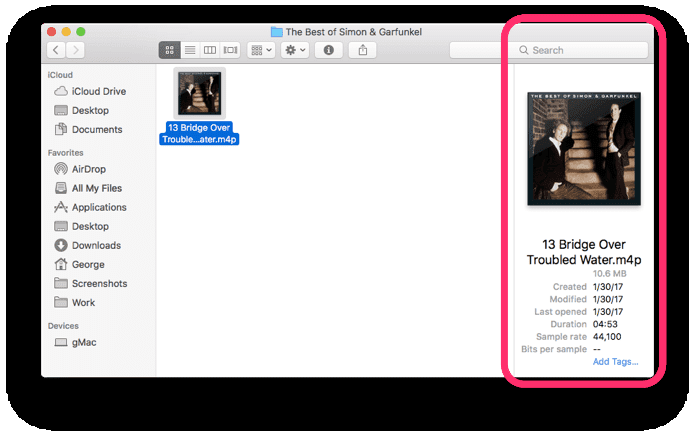Click the Share toolbar icon
This screenshot has height=436, width=695.
click(363, 50)
